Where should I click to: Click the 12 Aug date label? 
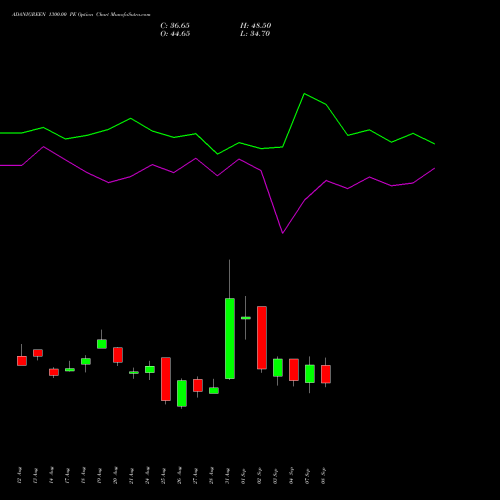pyautogui.click(x=19, y=475)
